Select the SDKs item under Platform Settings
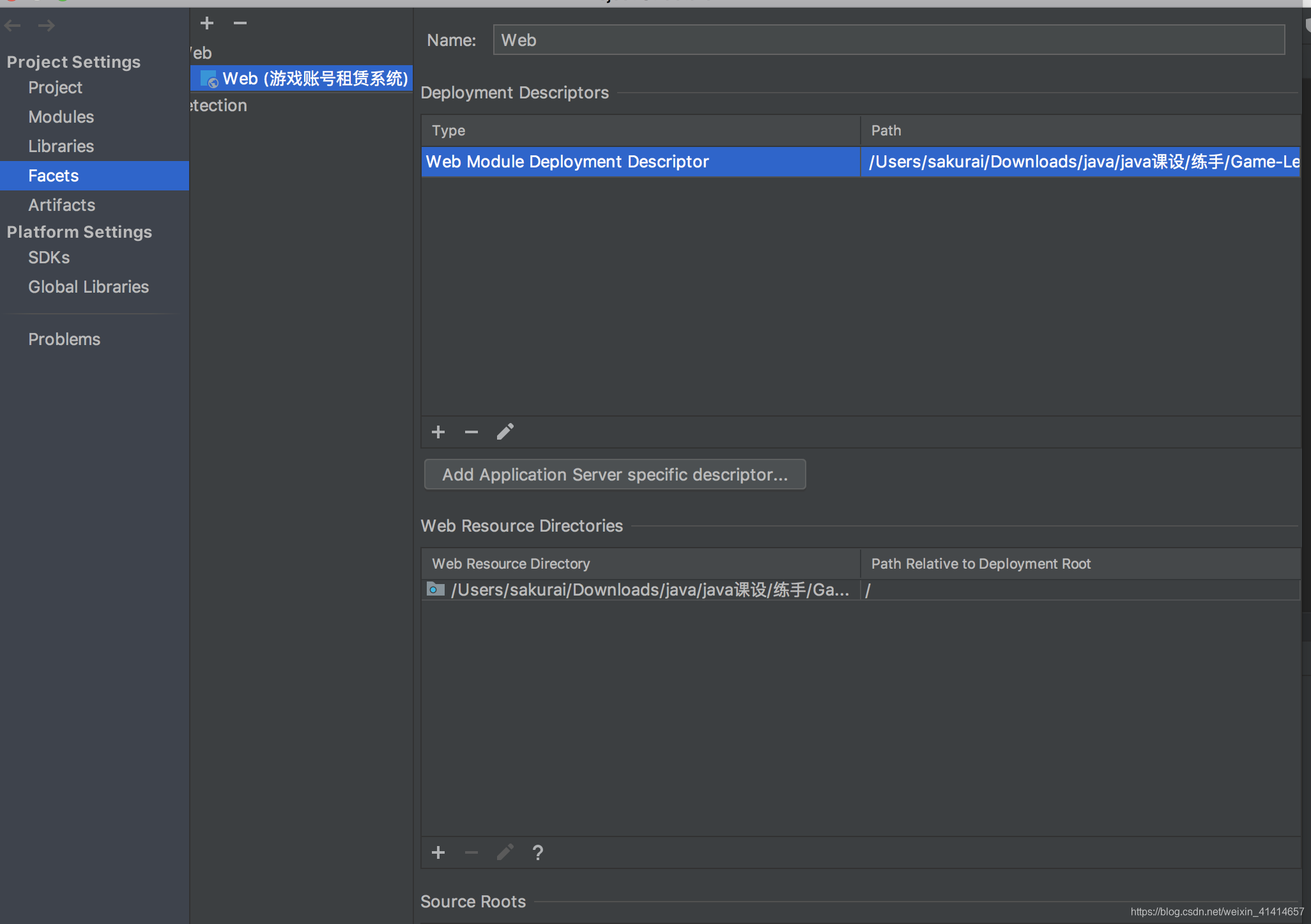This screenshot has width=1311, height=924. click(49, 257)
